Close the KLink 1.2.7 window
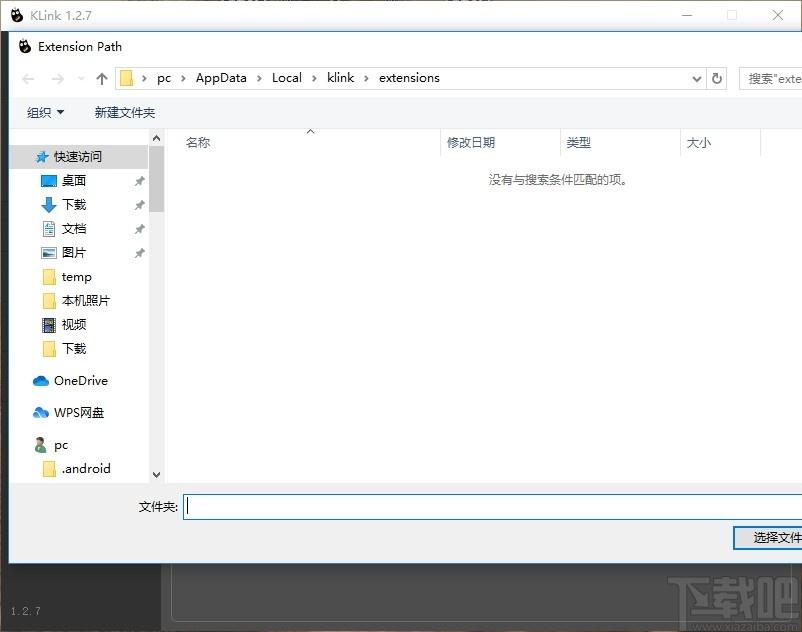The height and width of the screenshot is (632, 802). click(778, 15)
